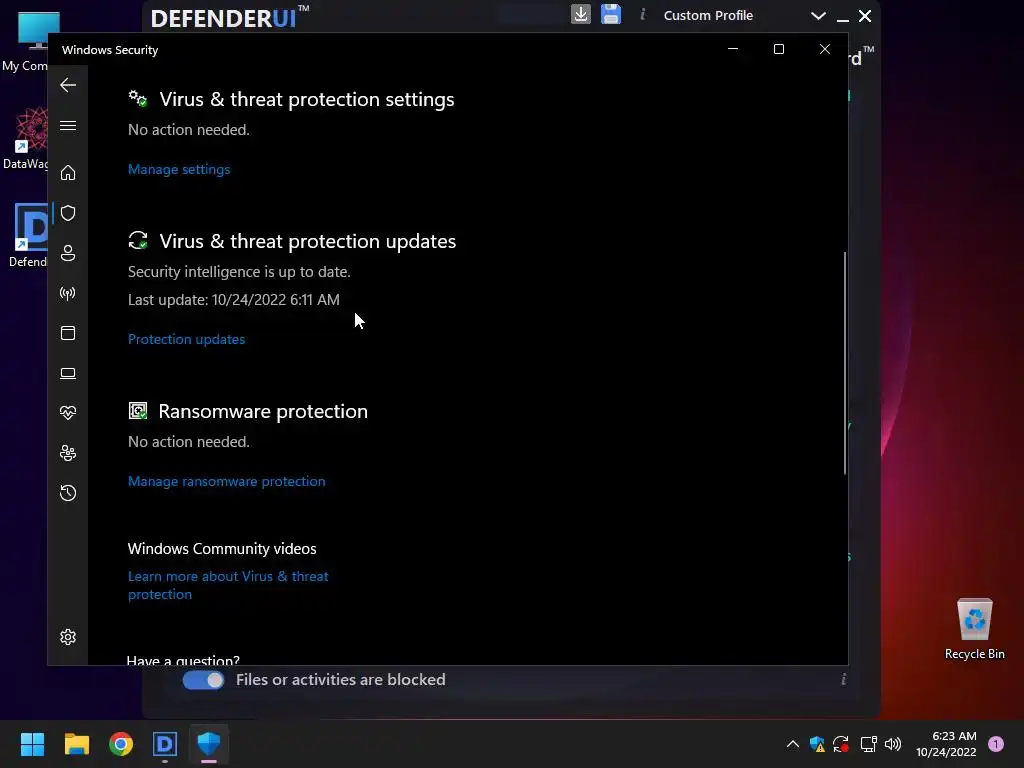Open Manage ransomware protection link

click(227, 481)
